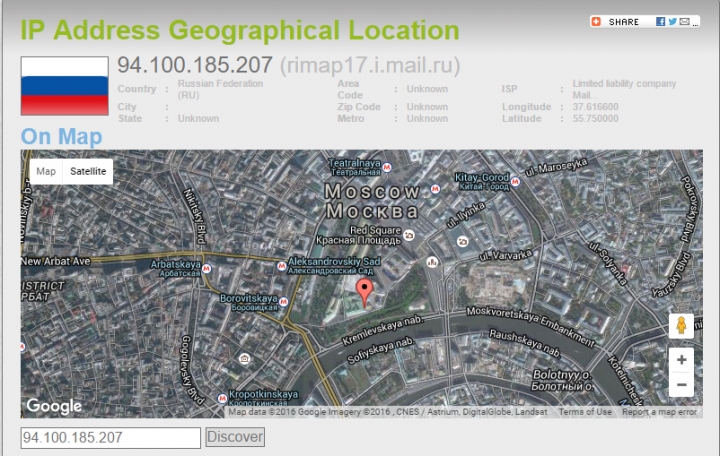The image size is (720, 456).
Task: Click the red location pin marker
Action: click(365, 293)
